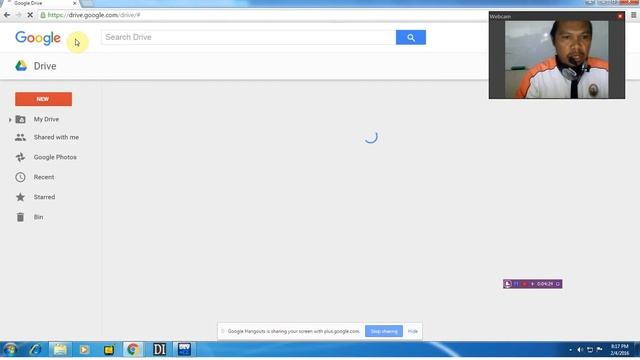Click the Bin trash can icon

(x=20, y=217)
